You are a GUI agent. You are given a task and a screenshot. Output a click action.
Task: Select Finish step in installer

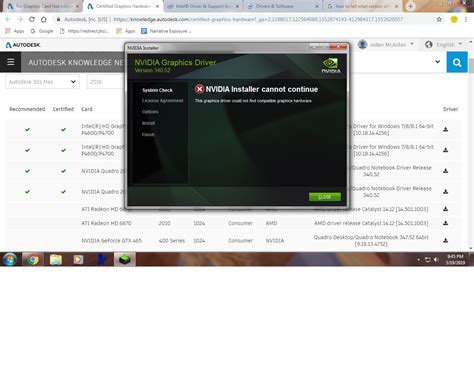[148, 134]
